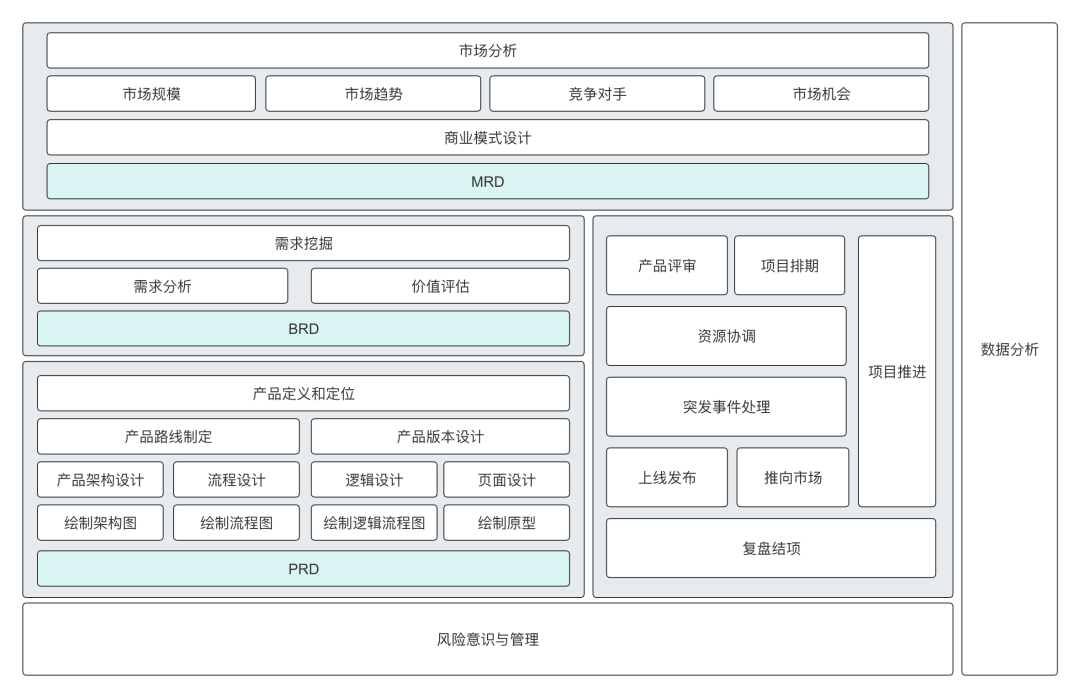
Task: Click the 产品路线制定 box
Action: 168,437
